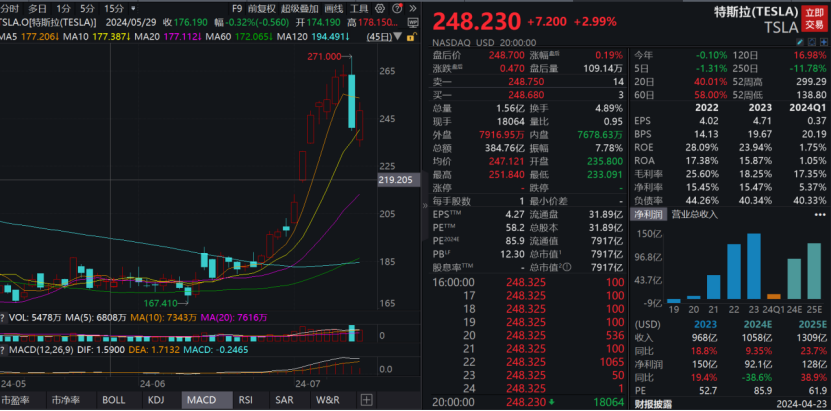Switch to 分时 intraday view

pos(9,8)
